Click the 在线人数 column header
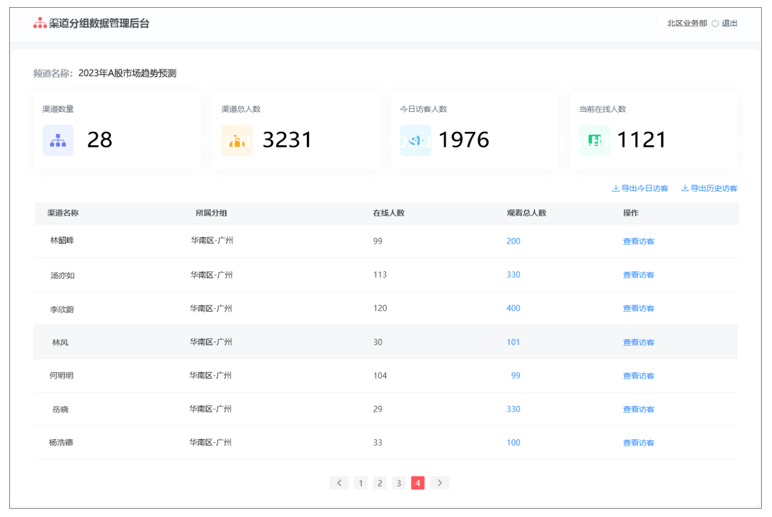 click(388, 213)
